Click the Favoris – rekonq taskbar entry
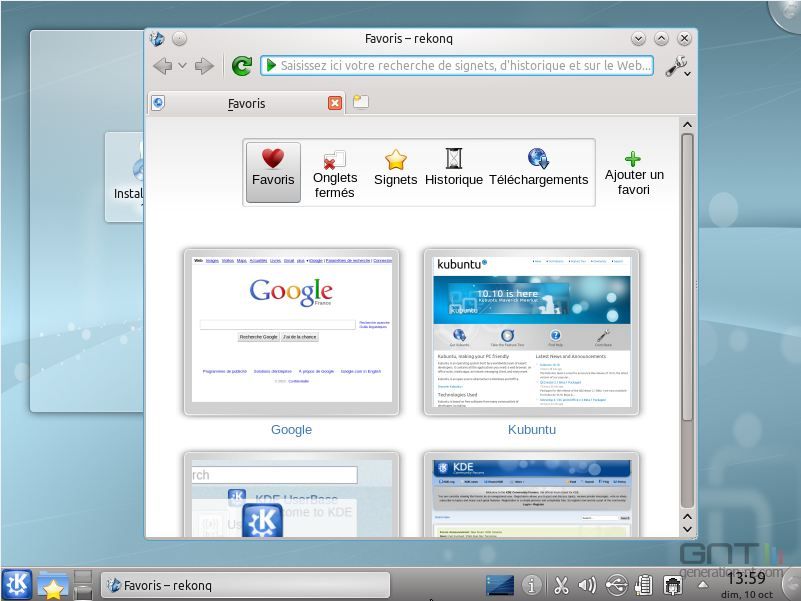The height and width of the screenshot is (601, 801). click(x=245, y=585)
